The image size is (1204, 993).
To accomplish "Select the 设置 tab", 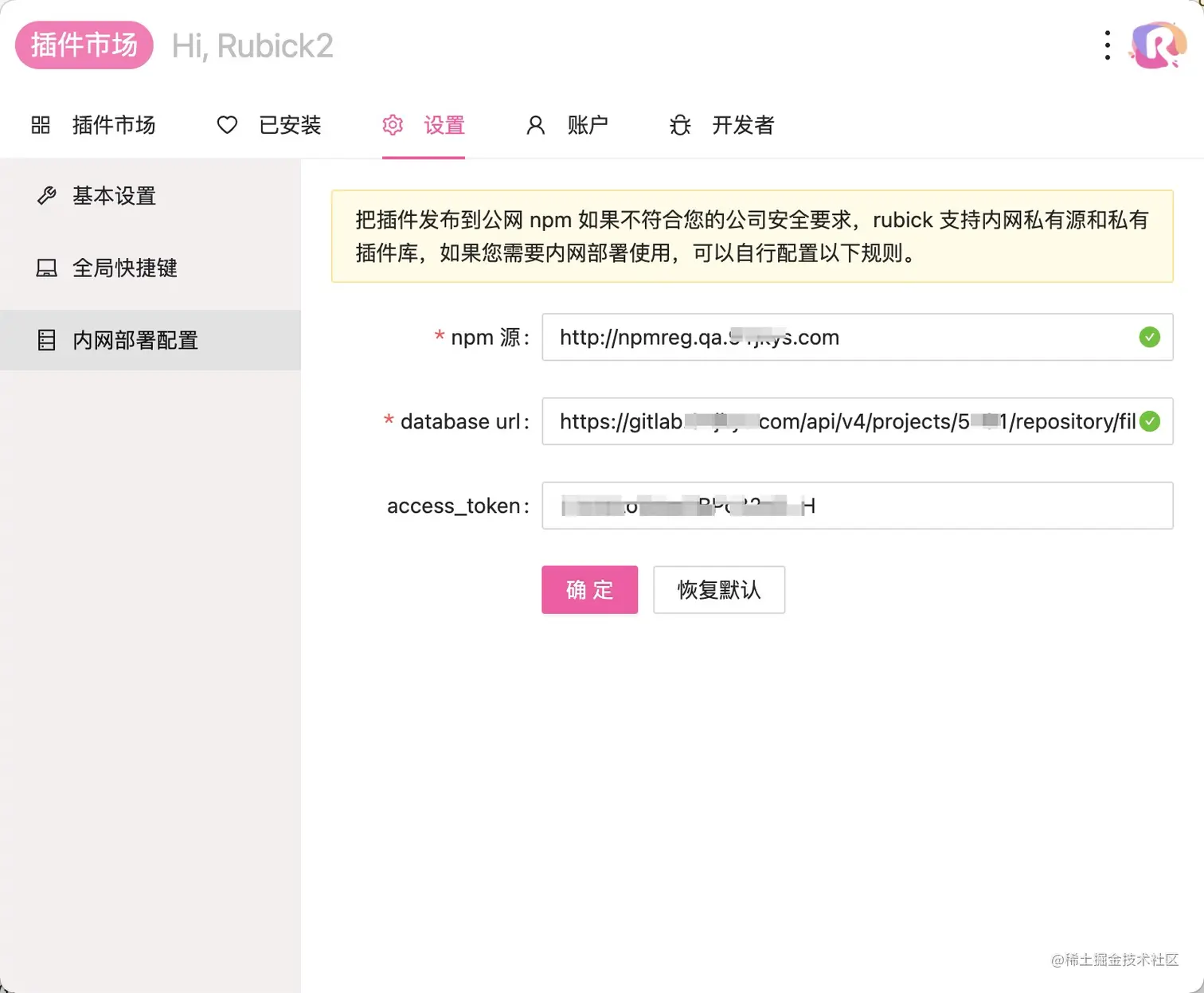I will tap(424, 125).
